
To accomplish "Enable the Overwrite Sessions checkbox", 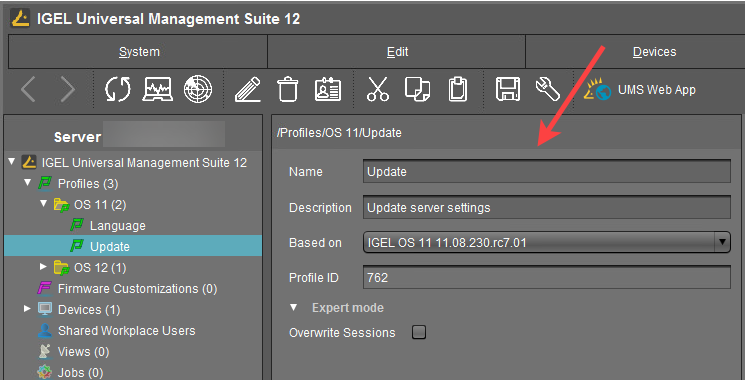I will 419,332.
